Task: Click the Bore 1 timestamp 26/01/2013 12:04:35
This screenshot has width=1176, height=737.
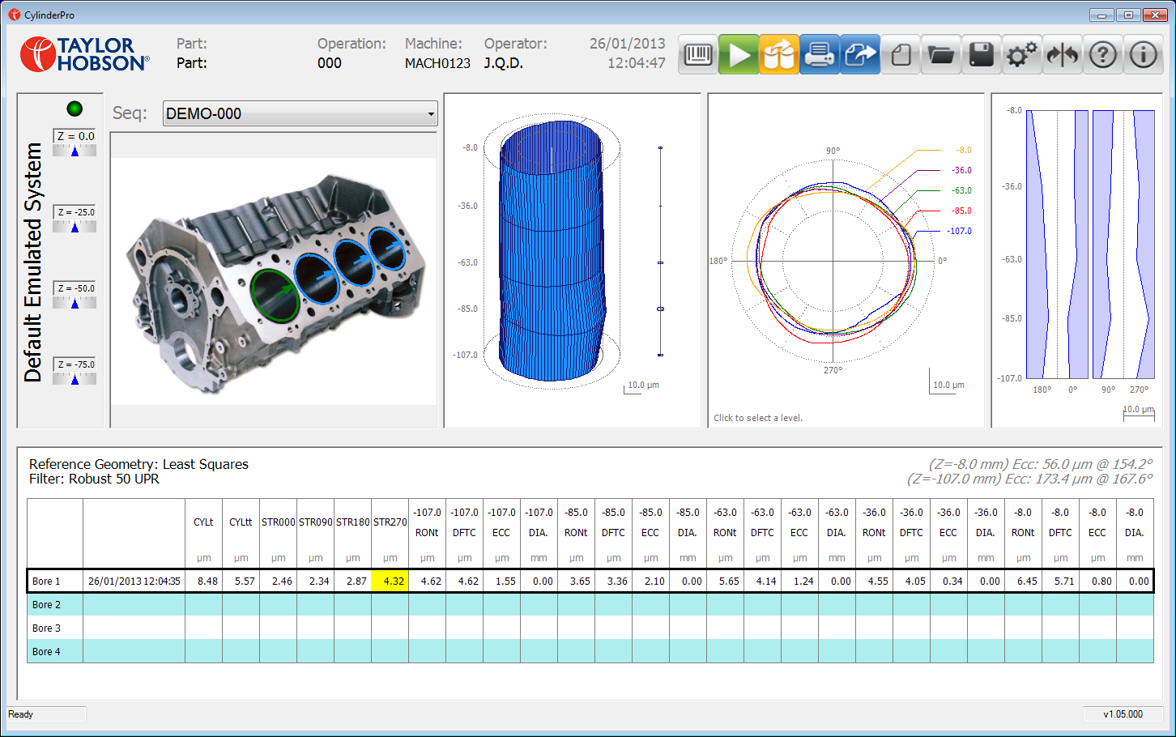Action: point(134,581)
